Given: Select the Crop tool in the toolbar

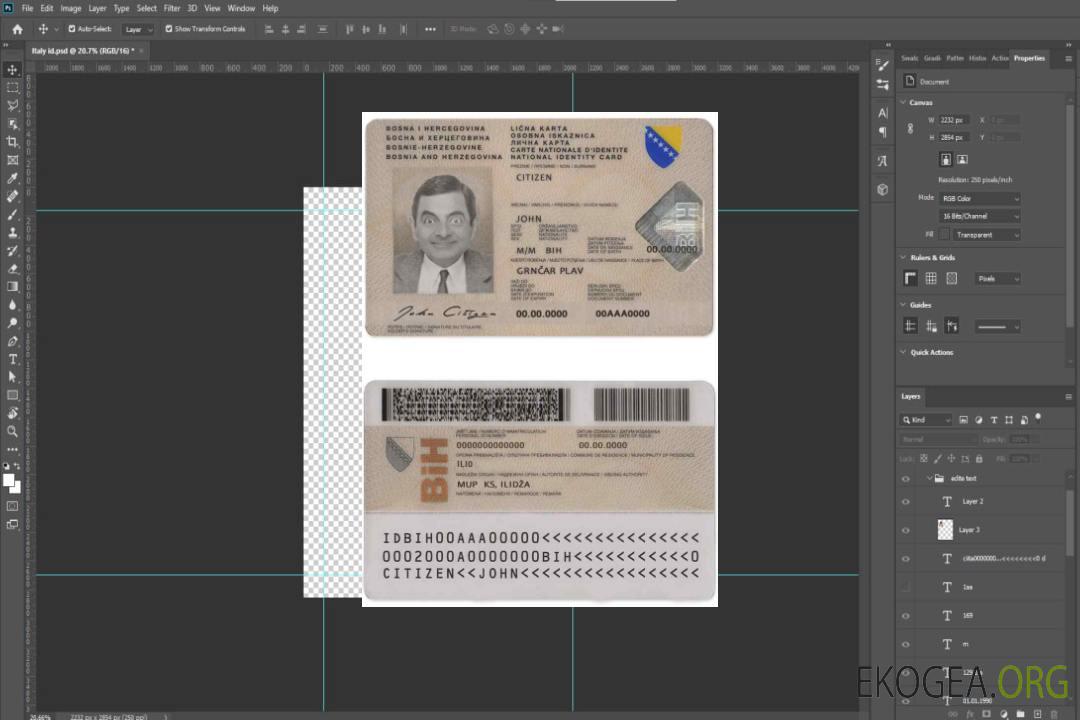Looking at the screenshot, I should point(12,142).
